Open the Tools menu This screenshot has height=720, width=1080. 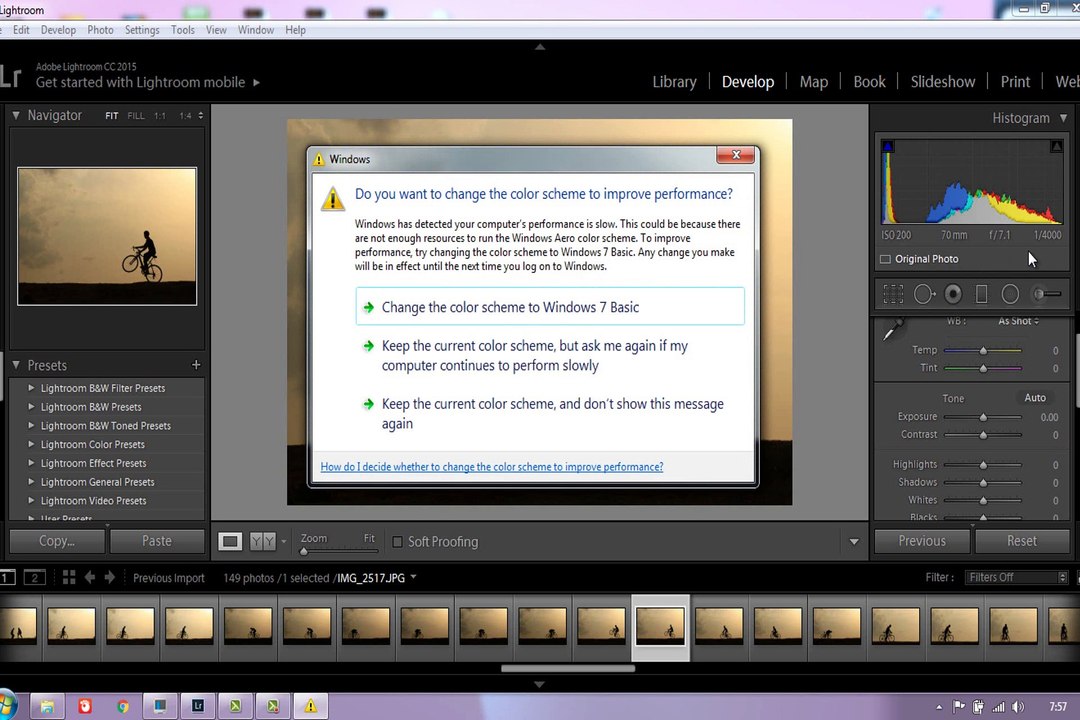(183, 30)
